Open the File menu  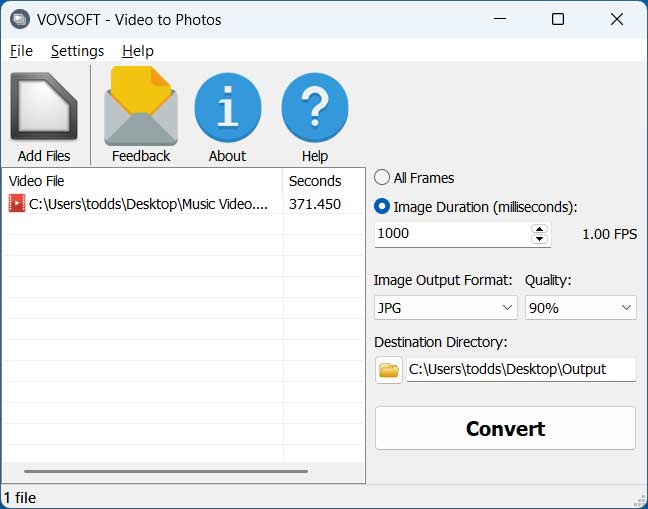point(21,51)
